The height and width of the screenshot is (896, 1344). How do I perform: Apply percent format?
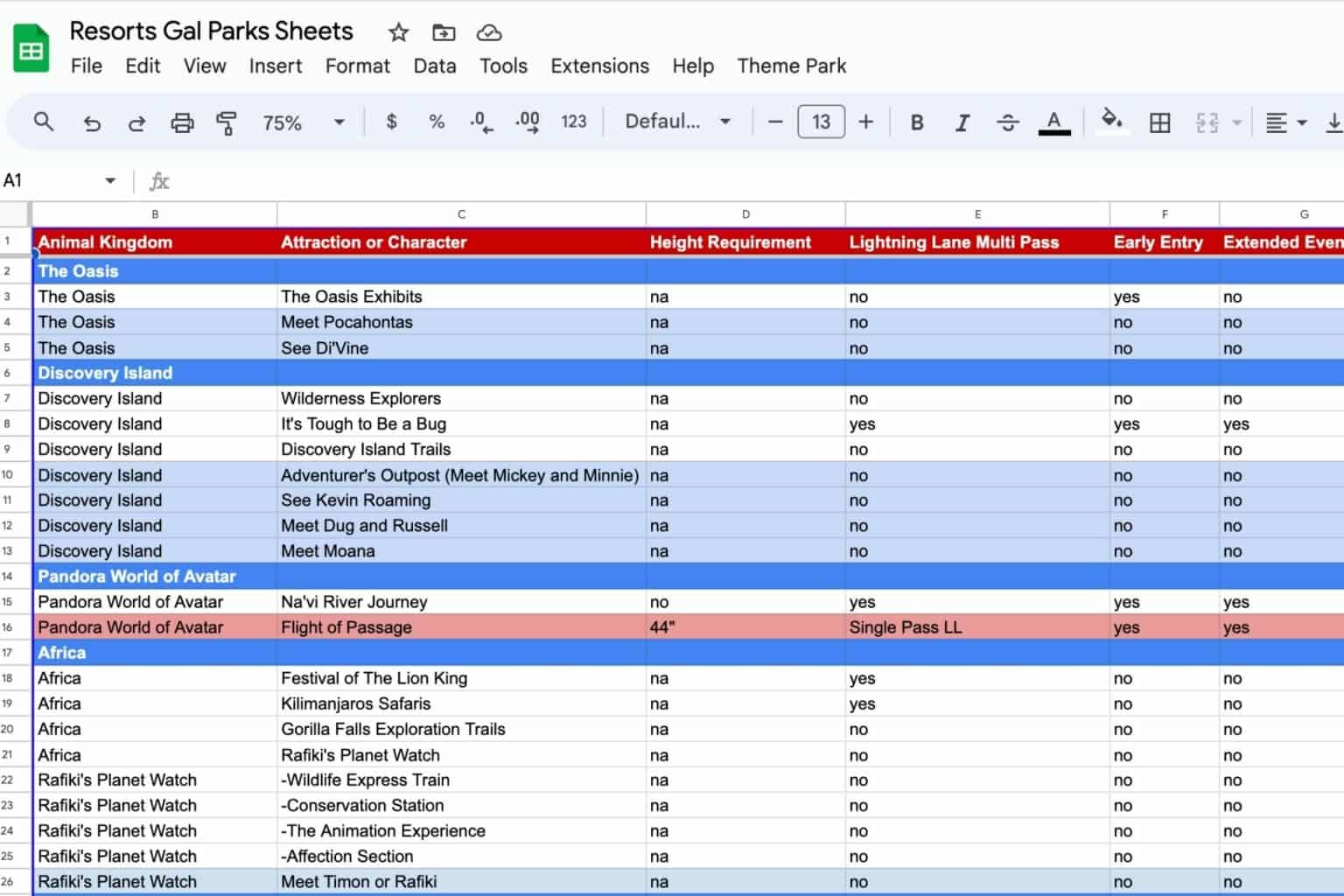(436, 122)
